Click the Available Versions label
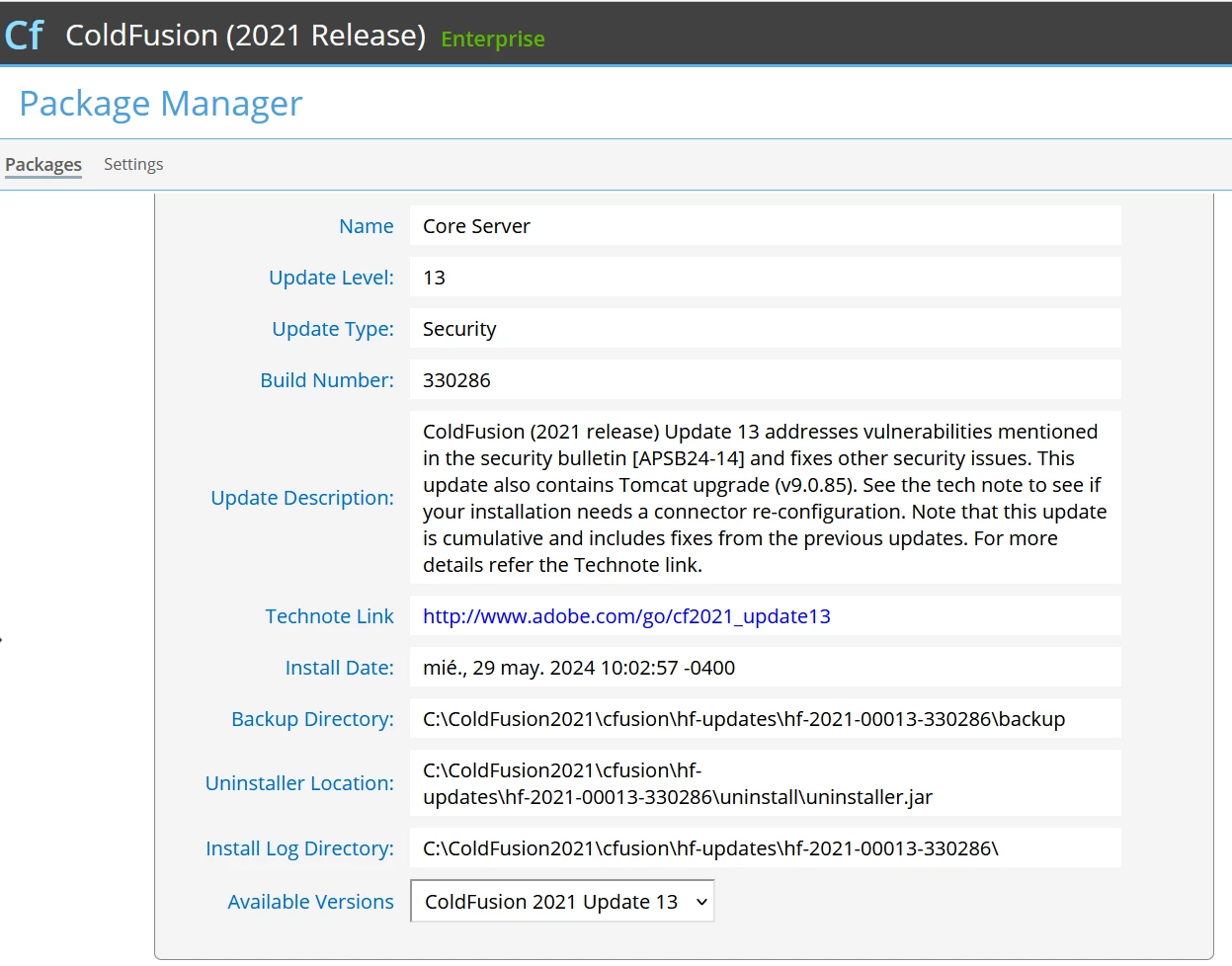Screen dimensions: 1232x966 (310, 902)
